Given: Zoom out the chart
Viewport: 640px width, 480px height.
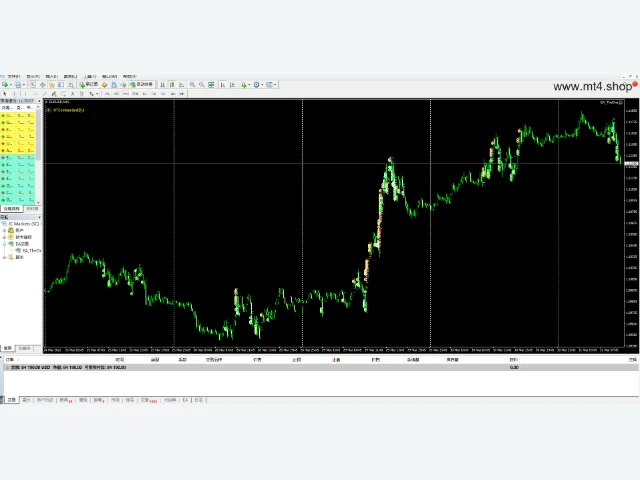Looking at the screenshot, I should click(201, 84).
